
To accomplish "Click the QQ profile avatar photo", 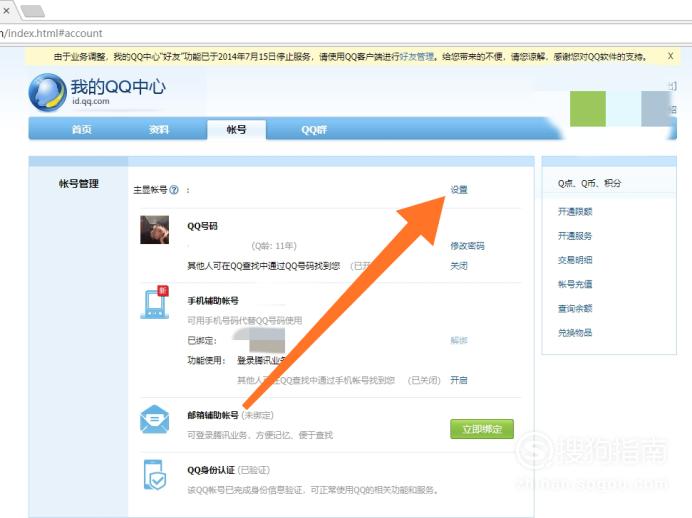I will (154, 229).
